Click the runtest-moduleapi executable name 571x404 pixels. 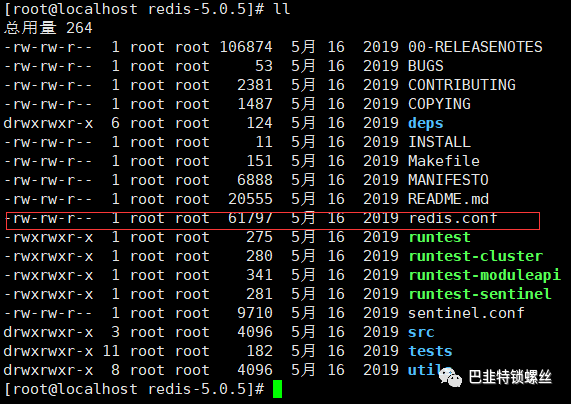[484, 275]
